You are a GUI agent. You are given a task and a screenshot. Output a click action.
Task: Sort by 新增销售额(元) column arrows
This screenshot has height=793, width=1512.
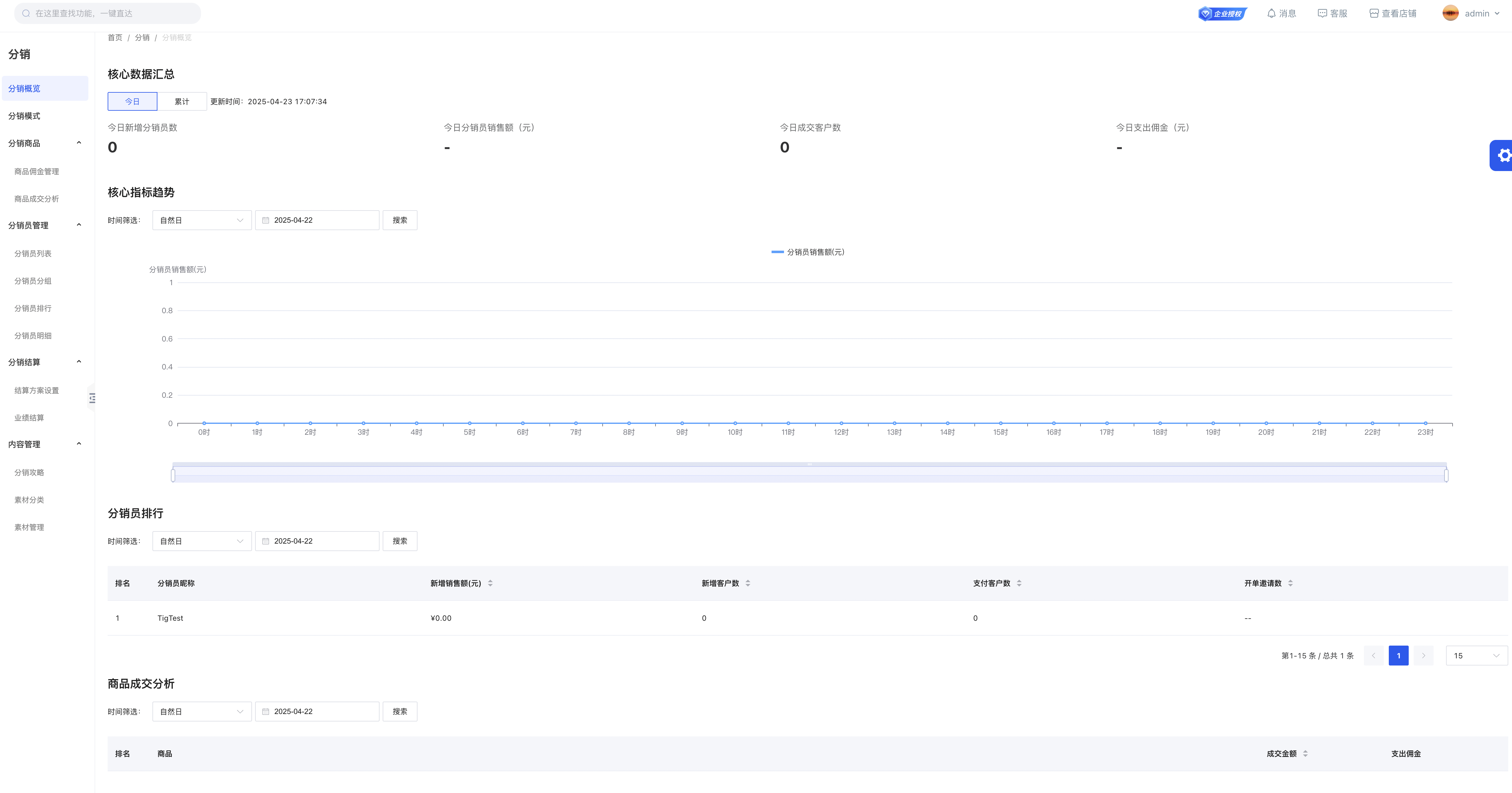pos(490,583)
